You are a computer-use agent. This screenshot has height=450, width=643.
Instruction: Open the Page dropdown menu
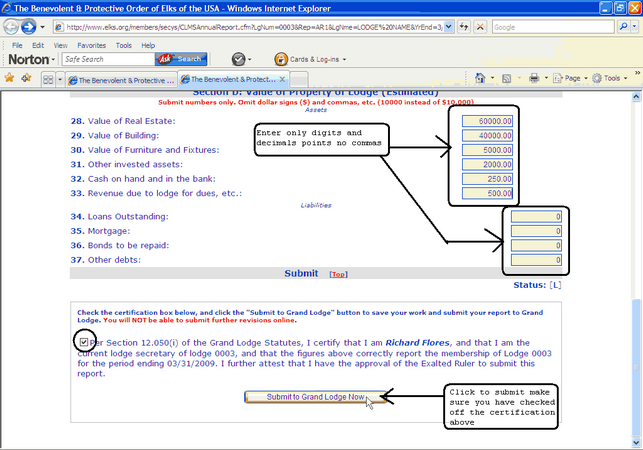pyautogui.click(x=571, y=78)
